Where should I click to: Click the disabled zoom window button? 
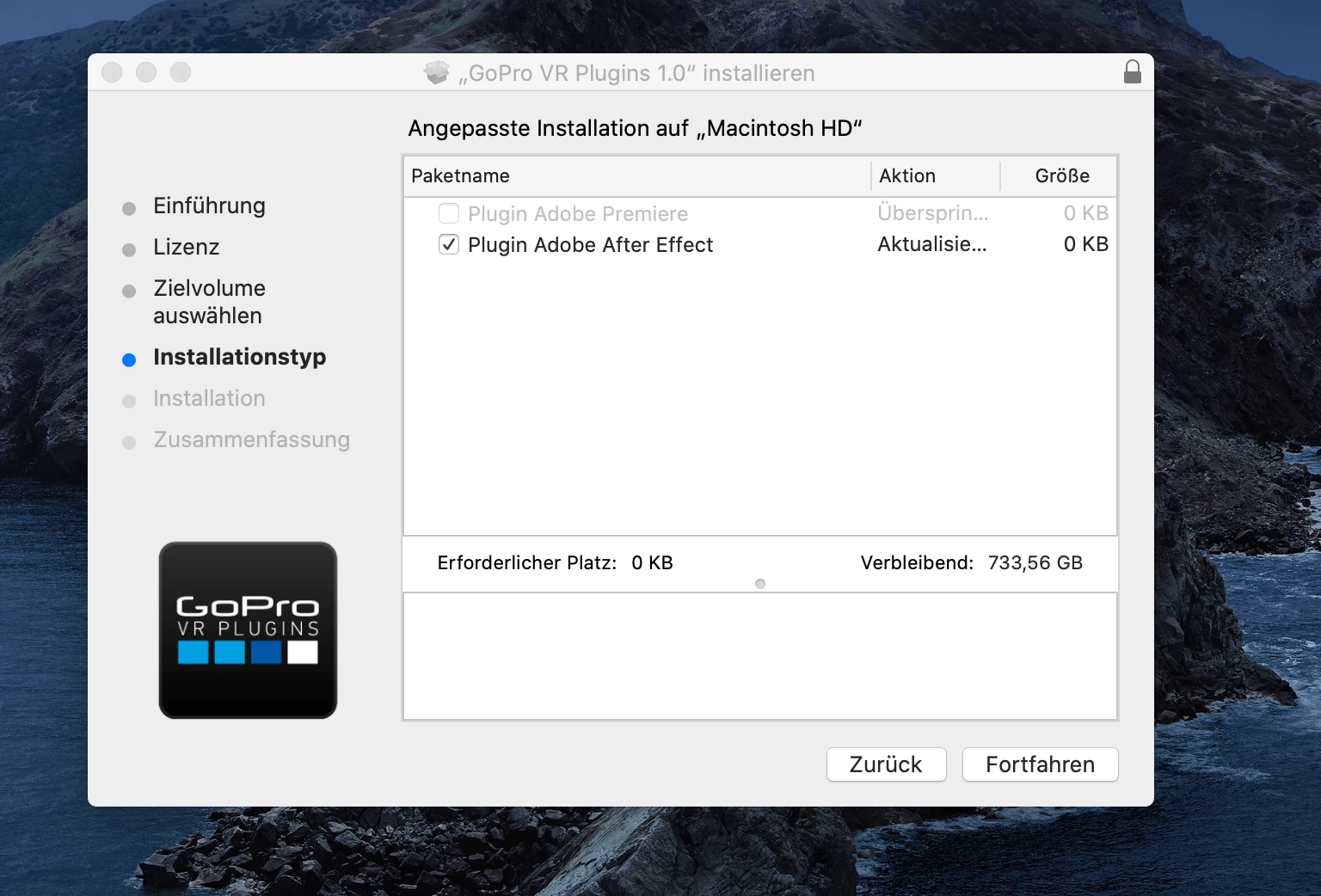point(181,72)
